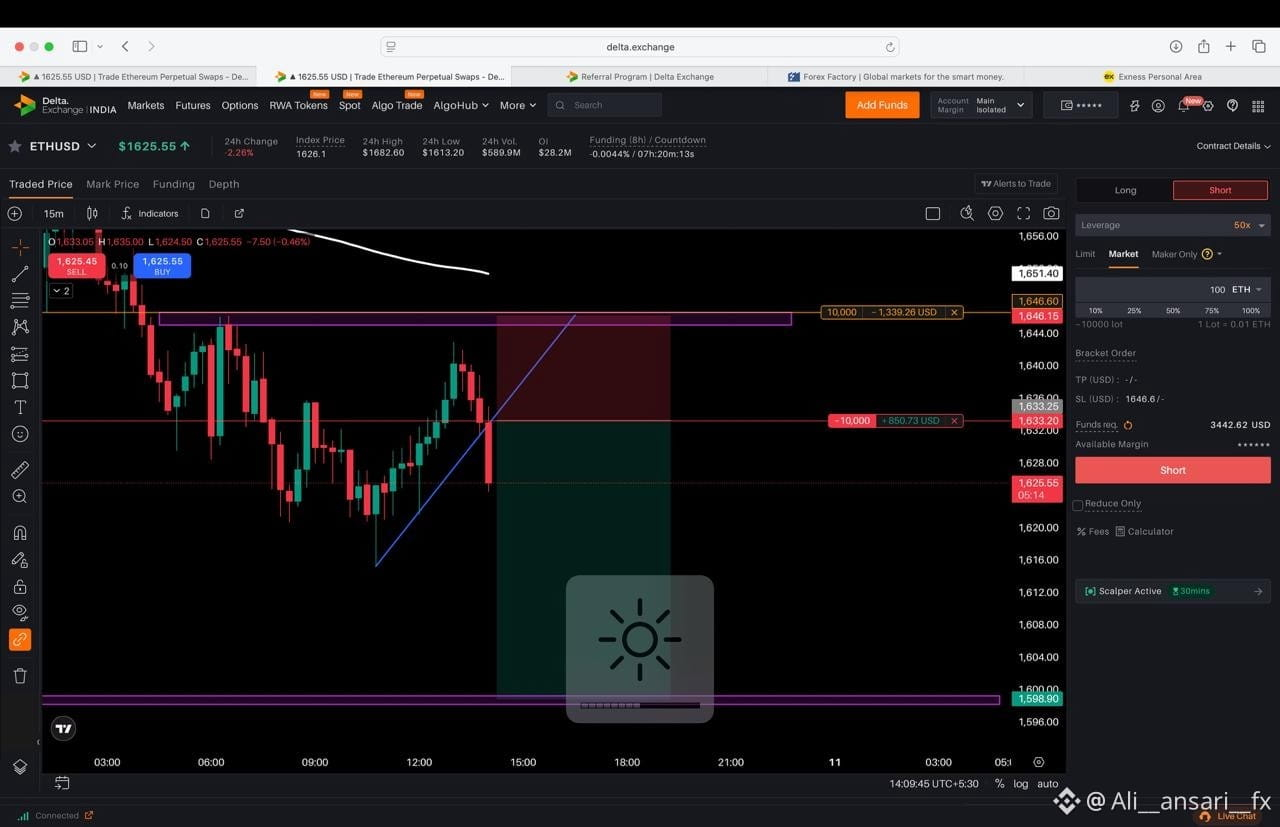Screen dimensions: 1280x827
Task: Activate the Zoom In magnifier tool
Action: tap(20, 496)
